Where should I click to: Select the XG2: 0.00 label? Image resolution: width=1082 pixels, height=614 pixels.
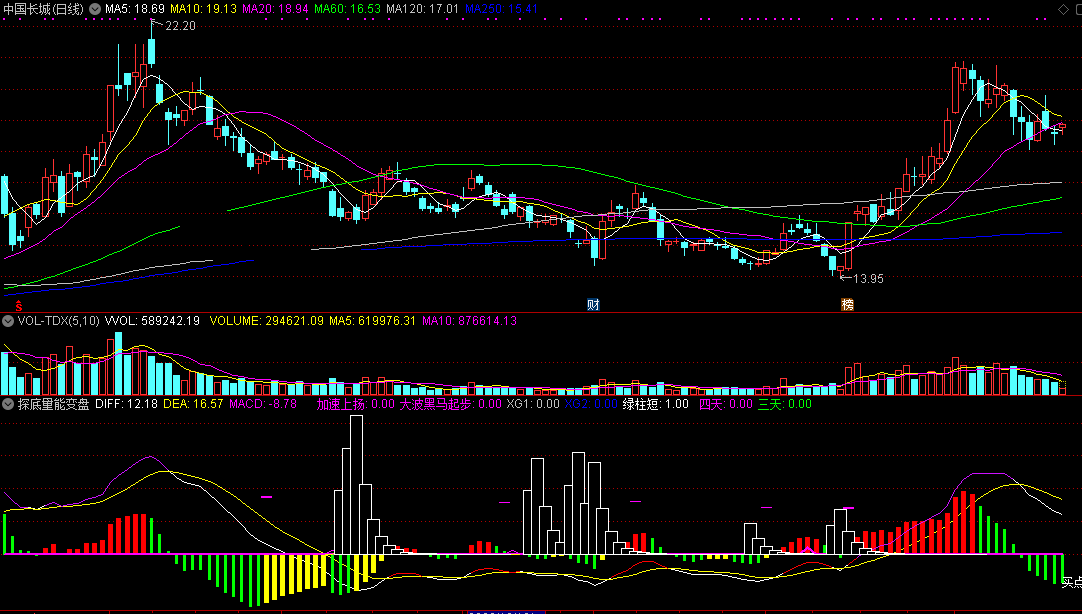click(591, 404)
